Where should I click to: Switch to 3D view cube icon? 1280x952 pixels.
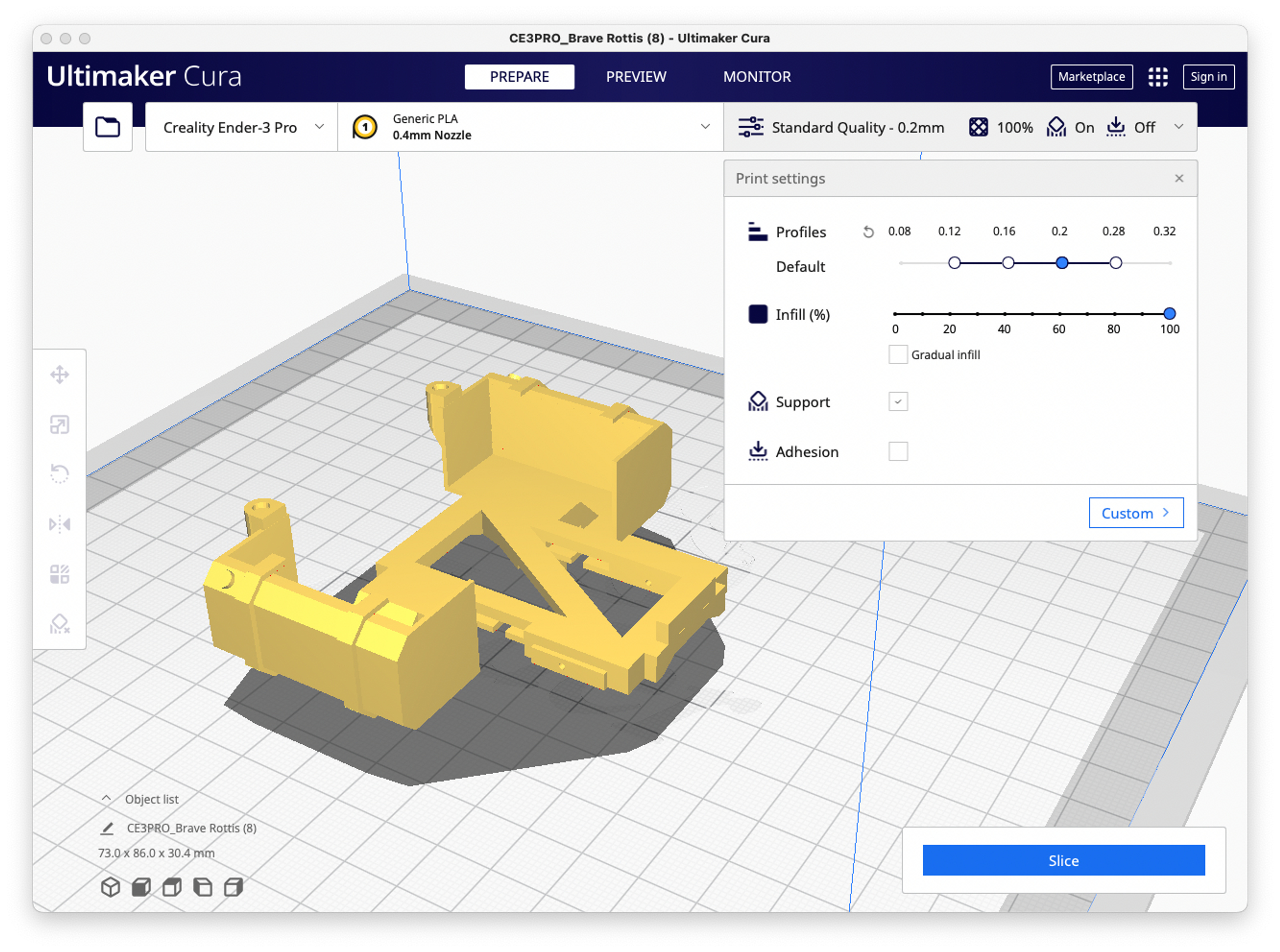click(x=110, y=888)
